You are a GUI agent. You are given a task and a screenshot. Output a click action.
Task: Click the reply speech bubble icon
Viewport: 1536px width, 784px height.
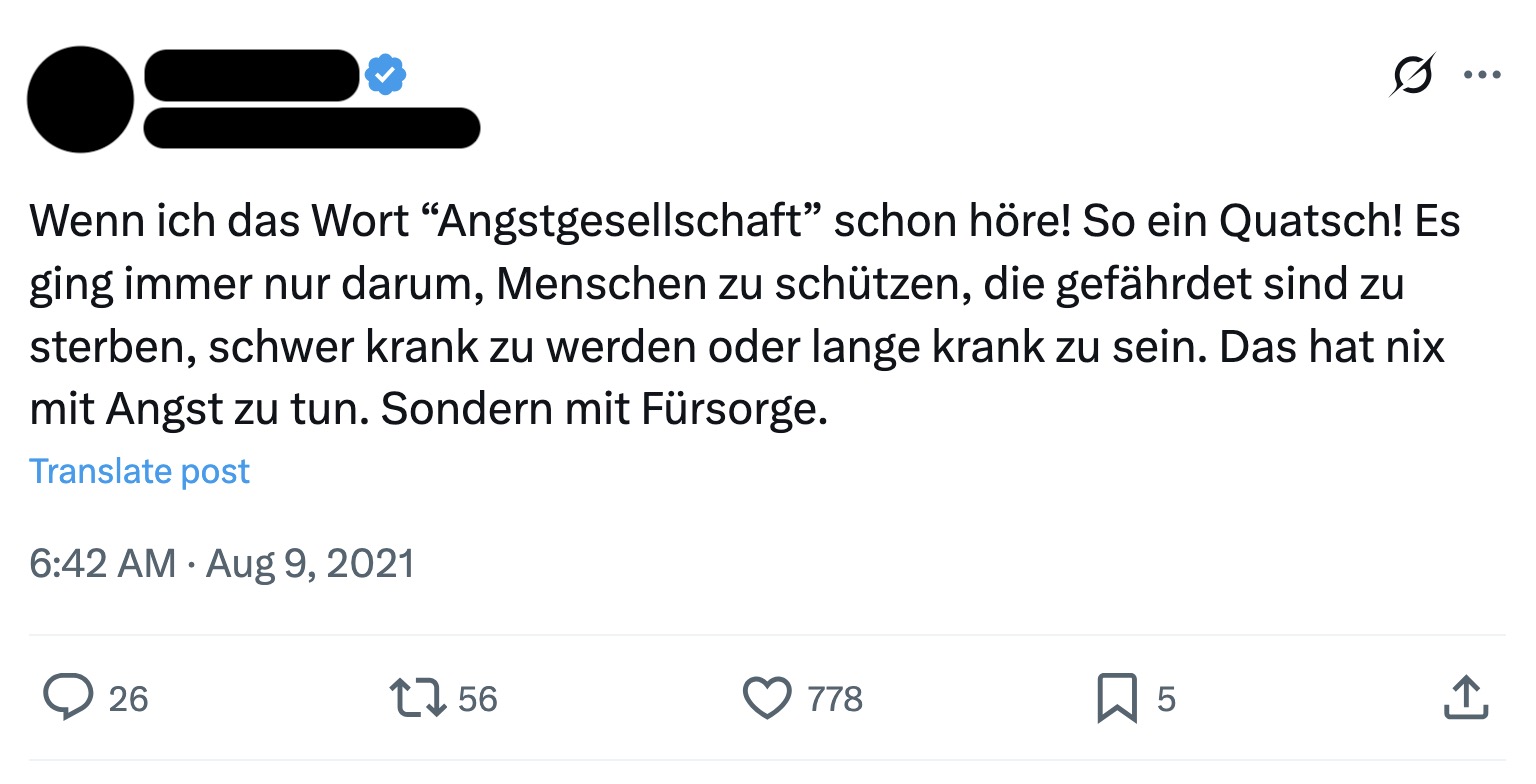click(67, 698)
